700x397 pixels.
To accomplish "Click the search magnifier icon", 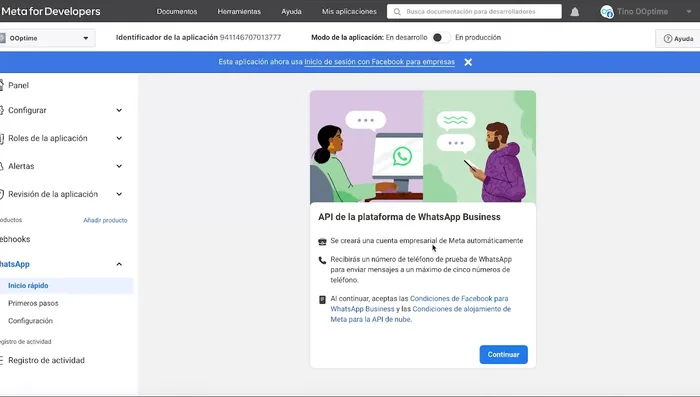I will pos(397,12).
